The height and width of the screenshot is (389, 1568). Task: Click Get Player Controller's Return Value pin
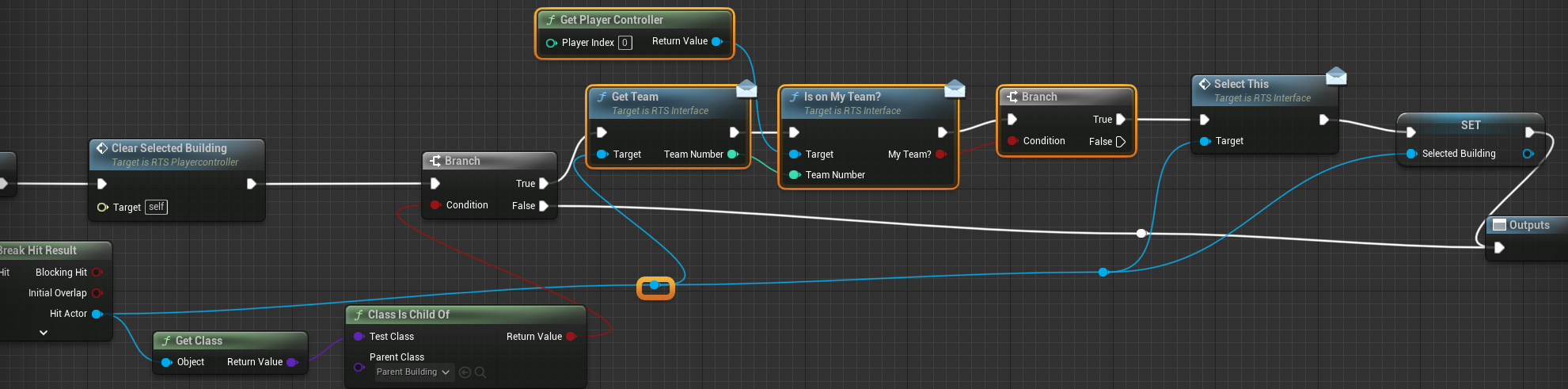point(717,41)
